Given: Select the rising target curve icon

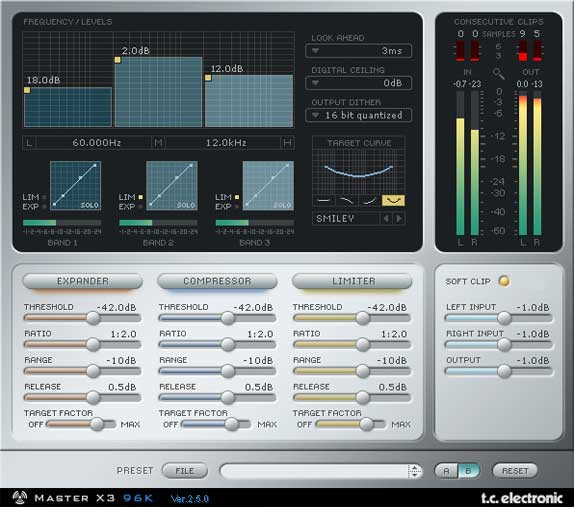Looking at the screenshot, I should click(x=369, y=200).
